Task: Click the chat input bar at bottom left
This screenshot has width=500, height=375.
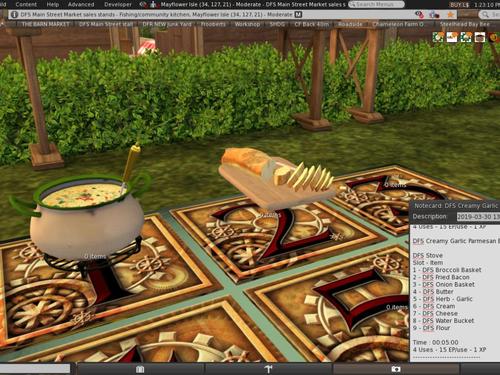Action: pos(35,369)
